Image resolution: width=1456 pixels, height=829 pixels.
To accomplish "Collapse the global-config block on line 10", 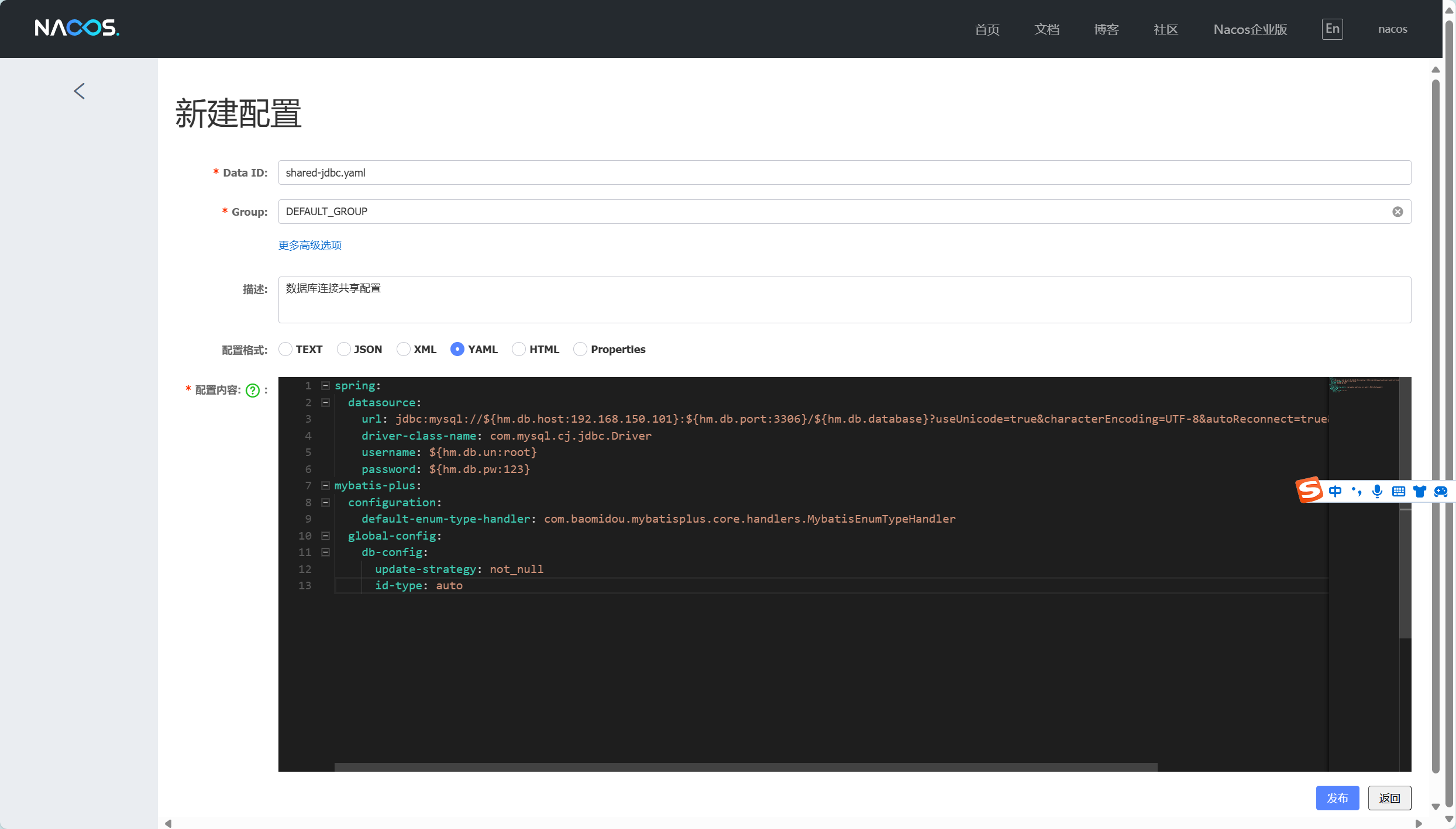I will (x=326, y=536).
